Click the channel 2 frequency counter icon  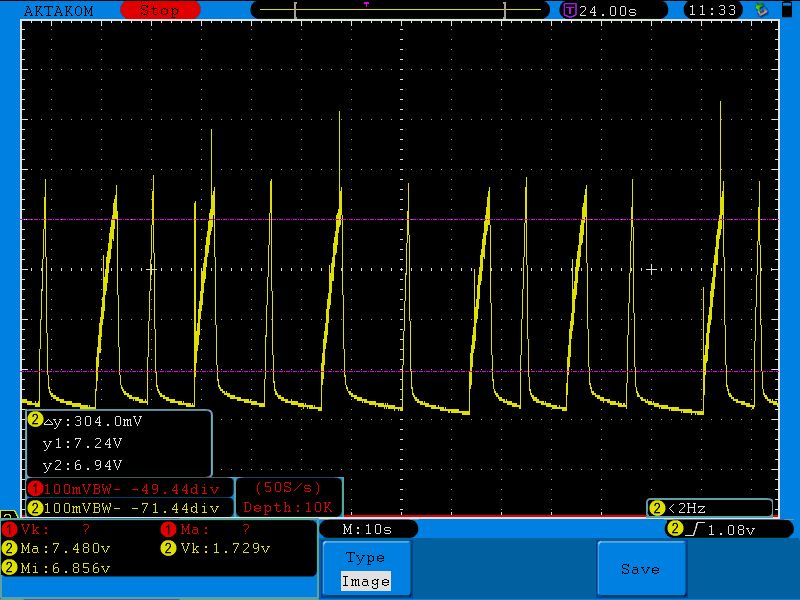coord(657,508)
